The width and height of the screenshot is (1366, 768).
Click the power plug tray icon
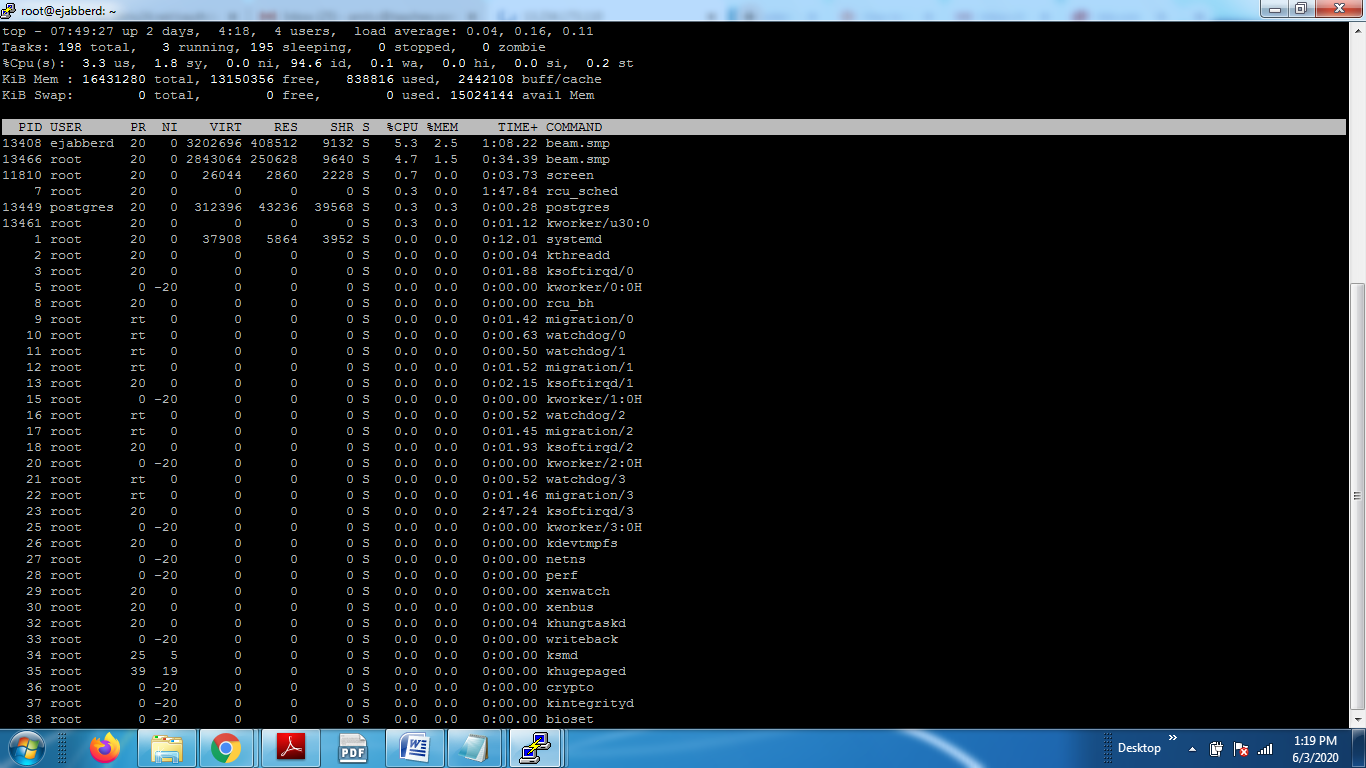(x=1217, y=749)
